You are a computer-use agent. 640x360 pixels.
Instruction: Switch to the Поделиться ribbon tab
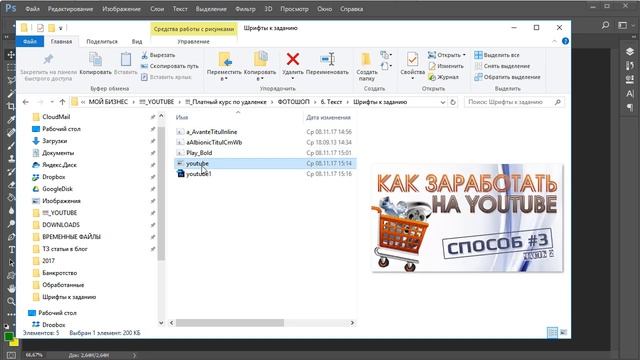coord(102,42)
